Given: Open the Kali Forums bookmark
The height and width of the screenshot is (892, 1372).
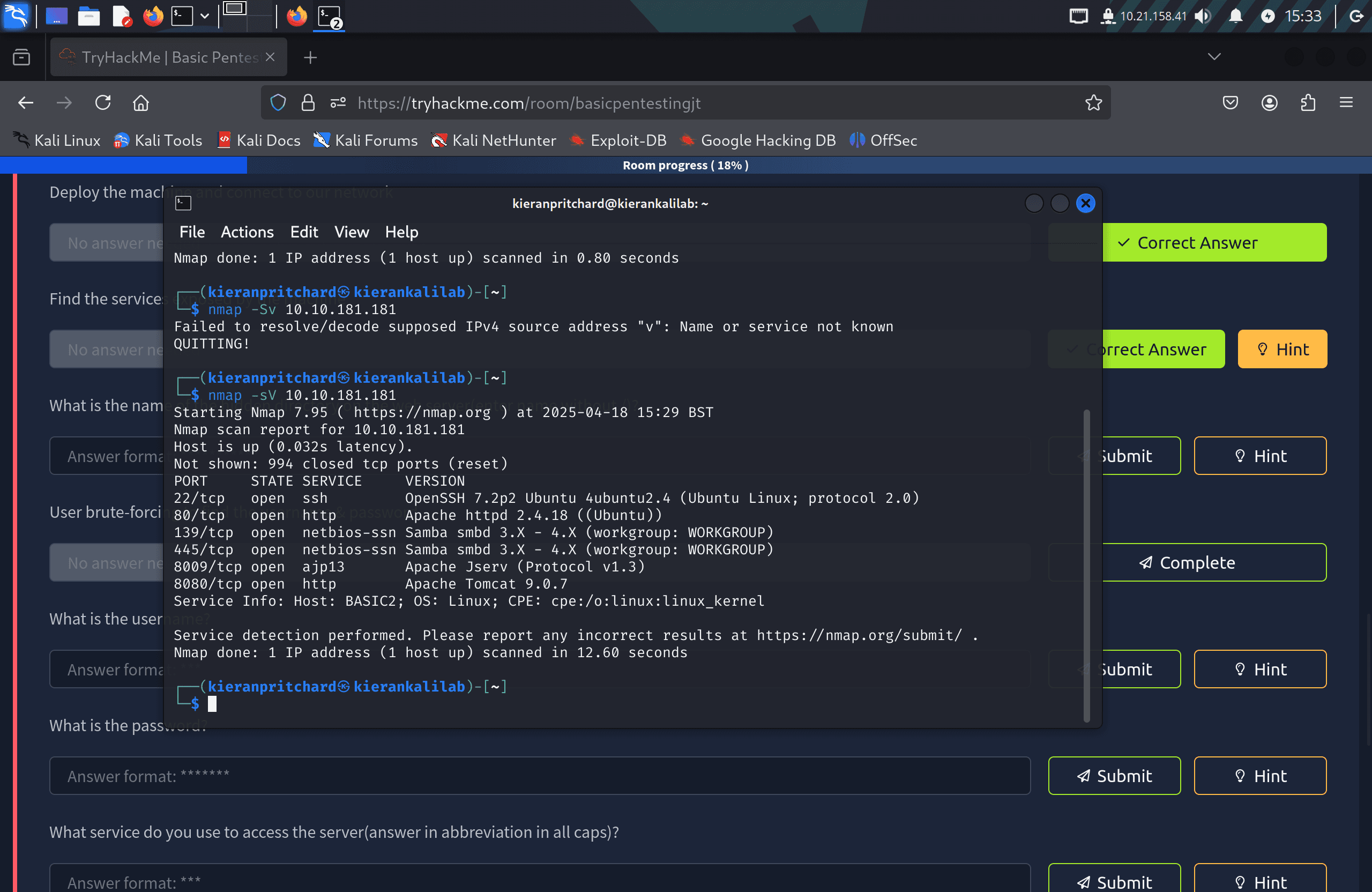Looking at the screenshot, I should [366, 140].
